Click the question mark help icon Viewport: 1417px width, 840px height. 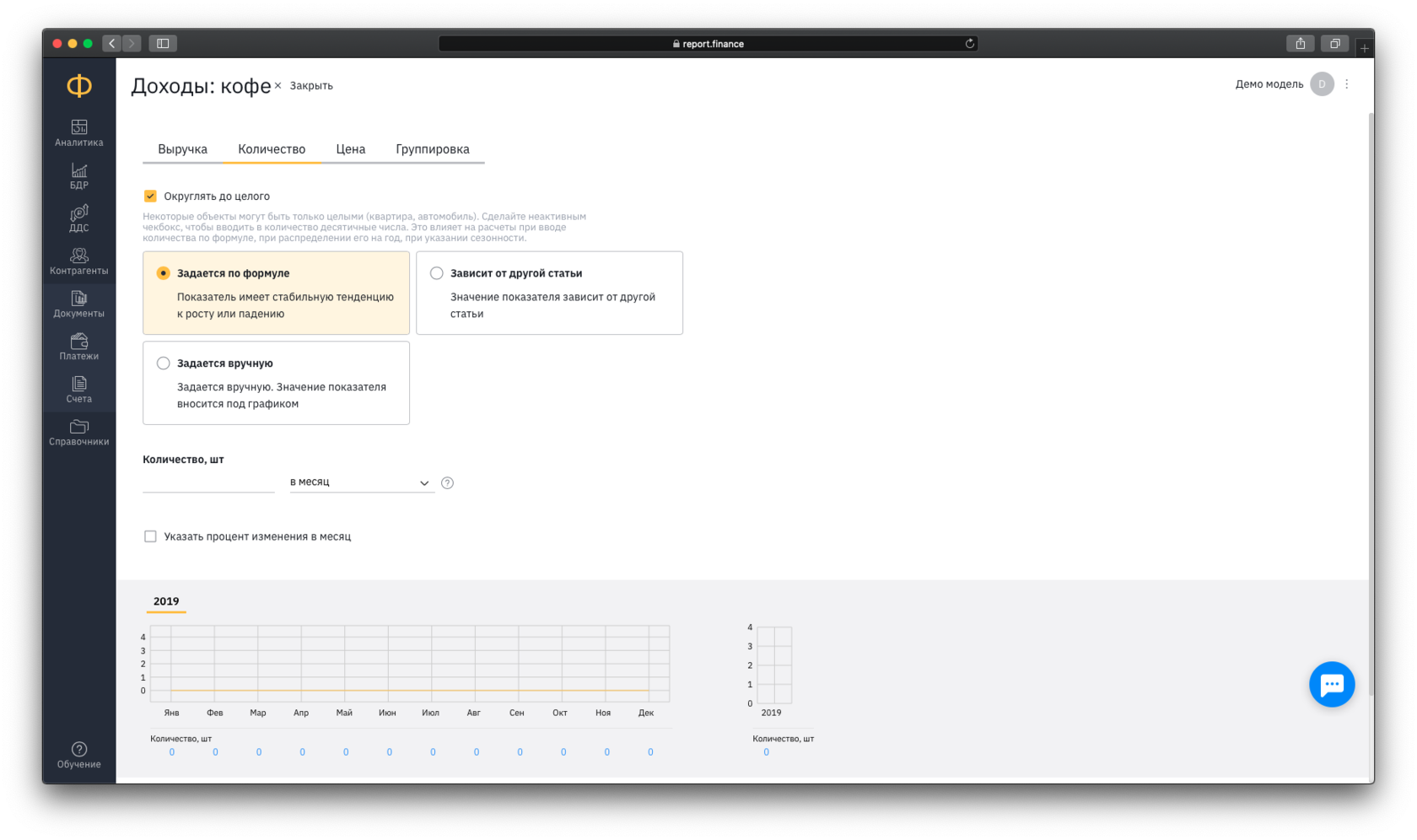pos(448,482)
